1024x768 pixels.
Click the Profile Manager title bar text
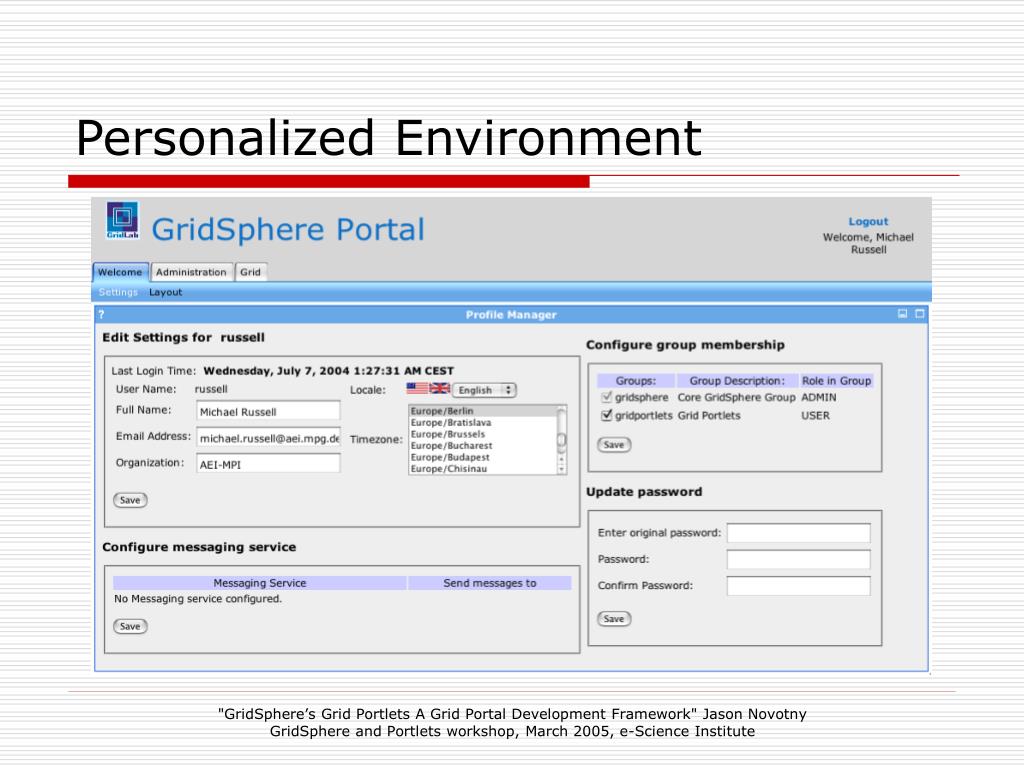[511, 315]
